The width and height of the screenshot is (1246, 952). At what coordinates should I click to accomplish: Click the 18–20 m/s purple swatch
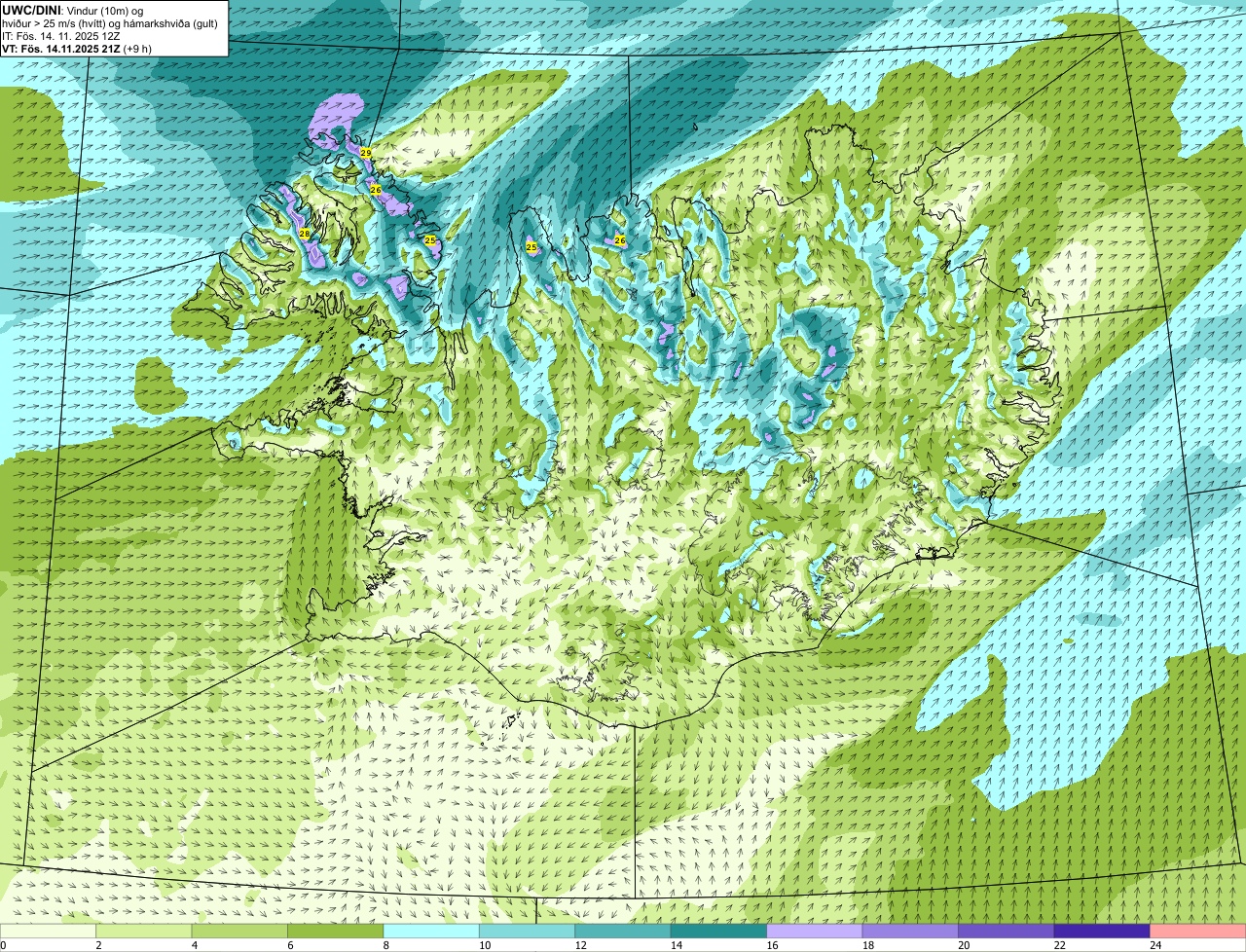pos(911,931)
